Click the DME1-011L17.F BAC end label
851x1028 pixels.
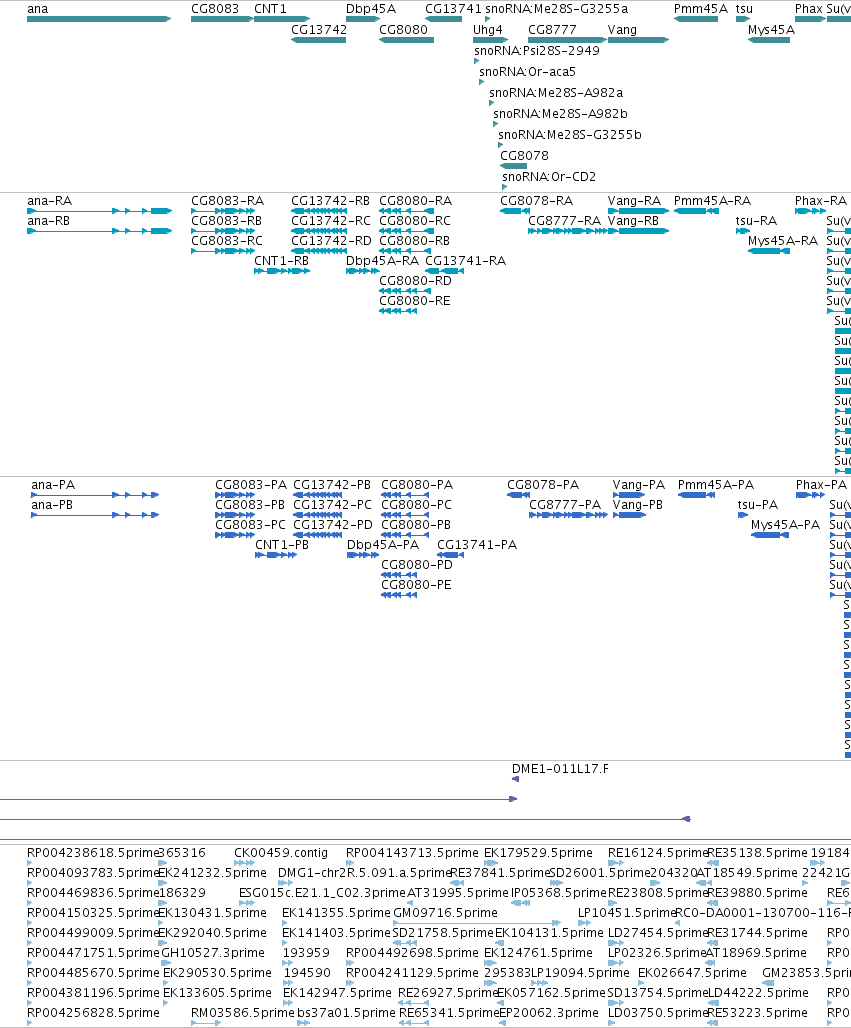point(560,769)
